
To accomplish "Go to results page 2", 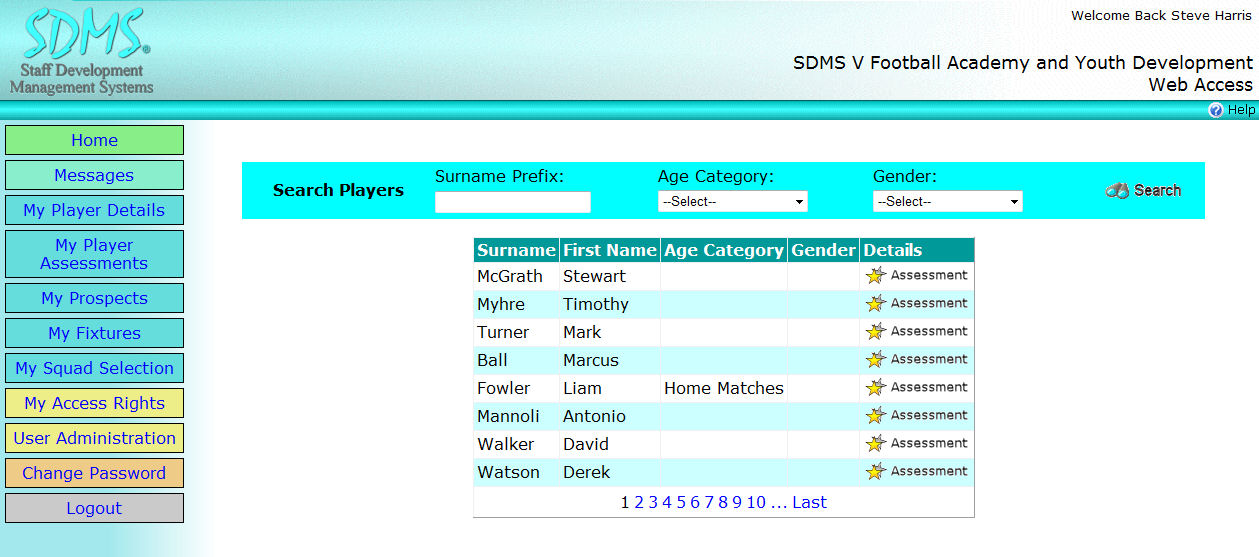I will point(639,502).
